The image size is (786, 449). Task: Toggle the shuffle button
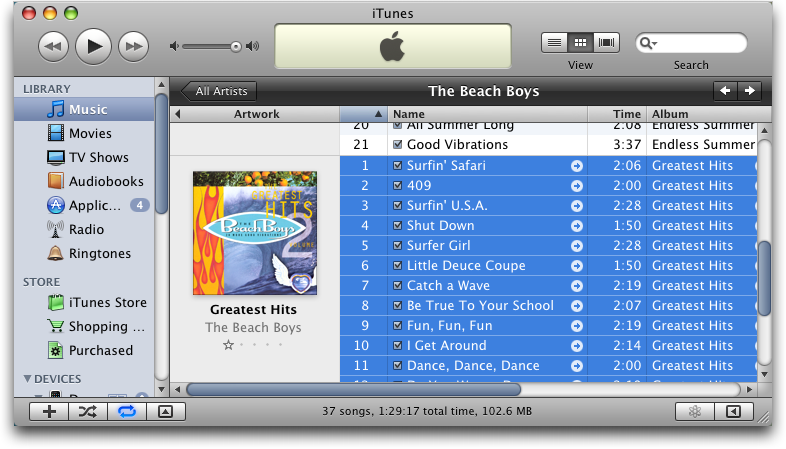88,412
